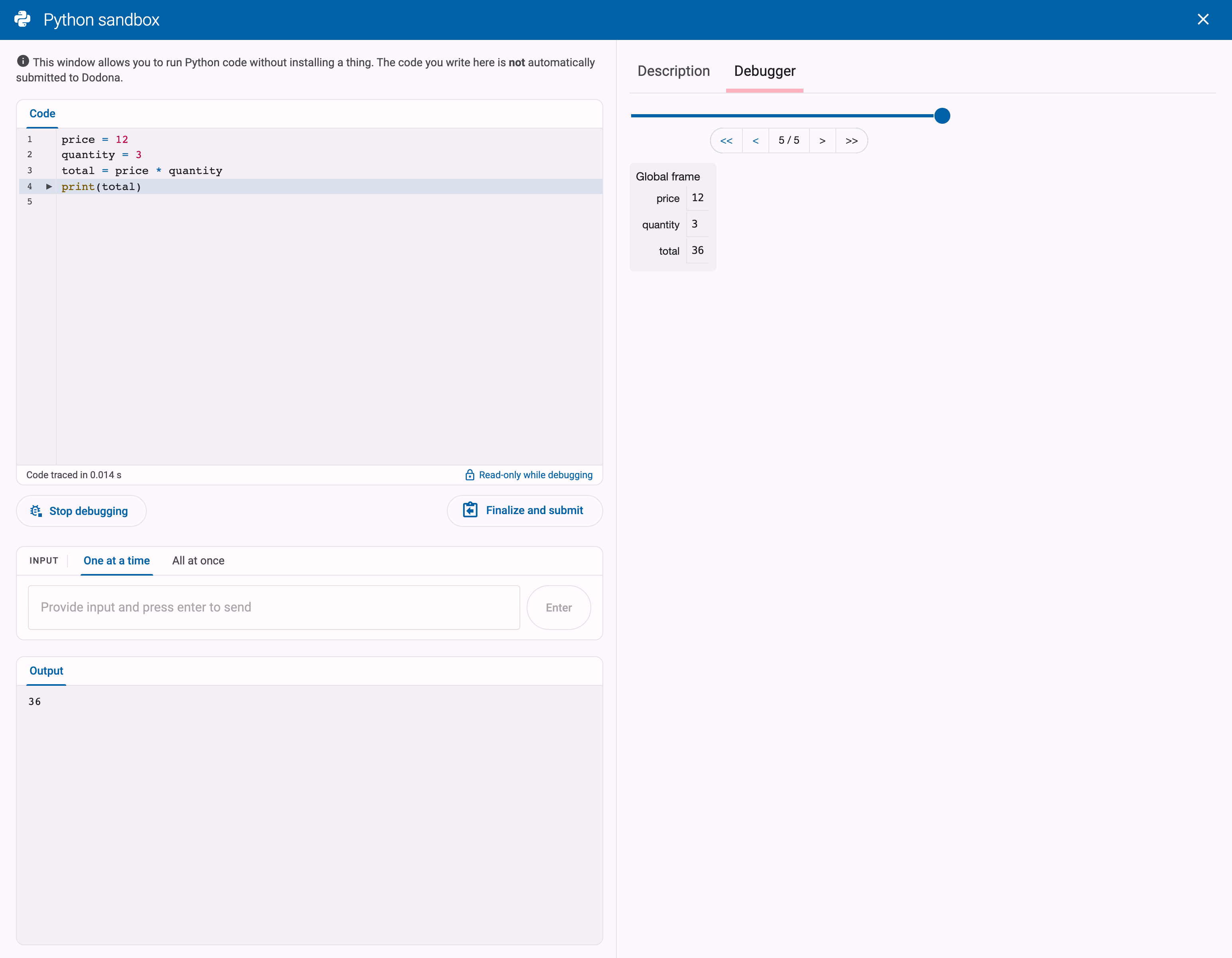The image size is (1232, 958).
Task: Click the execution arrow marker on line 4
Action: [x=49, y=186]
